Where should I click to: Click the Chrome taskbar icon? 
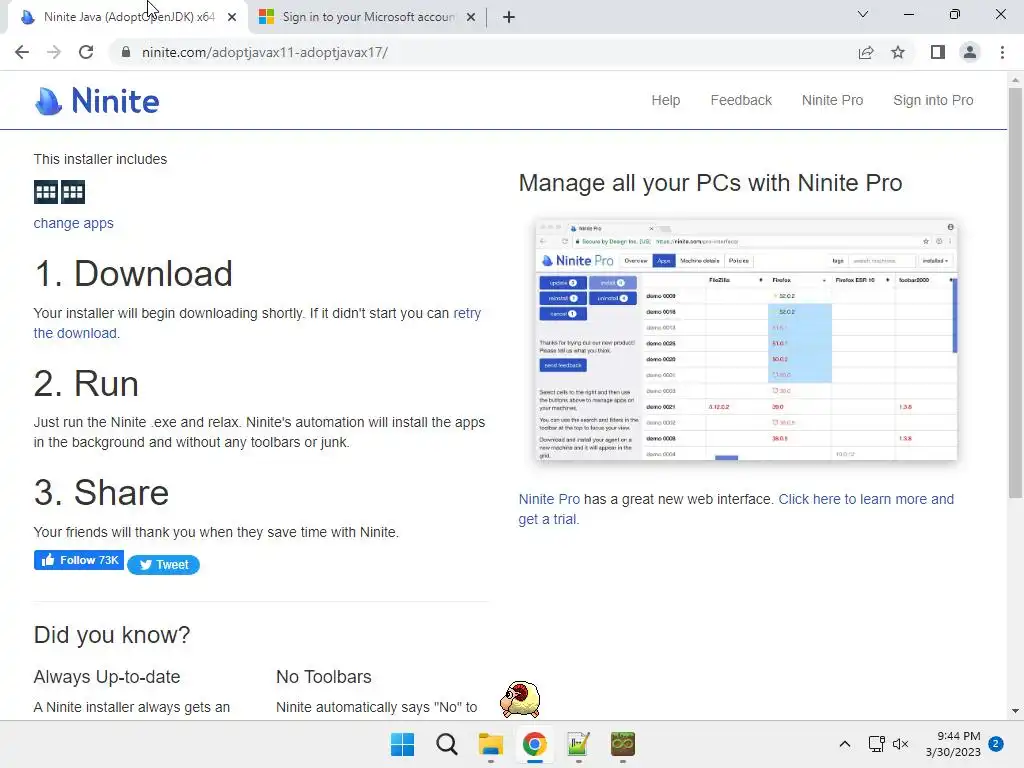534,744
